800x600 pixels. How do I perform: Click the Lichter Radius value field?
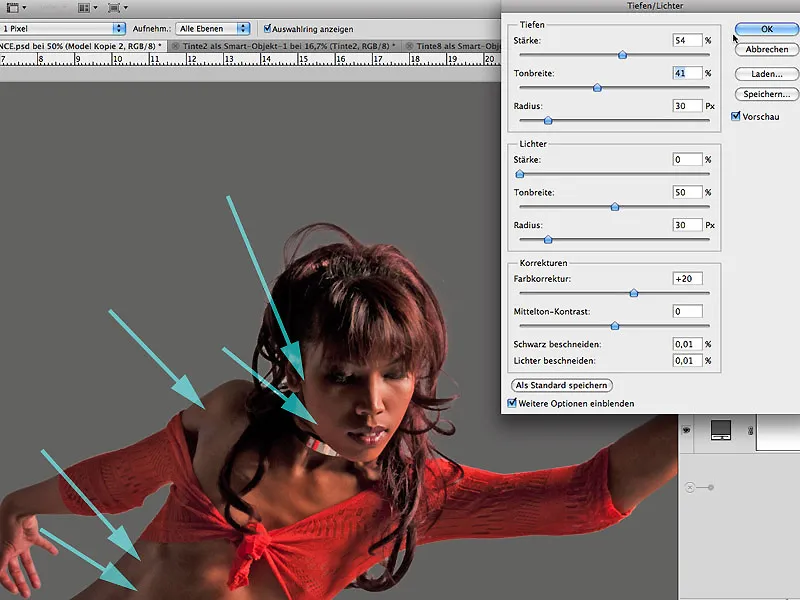coord(687,225)
